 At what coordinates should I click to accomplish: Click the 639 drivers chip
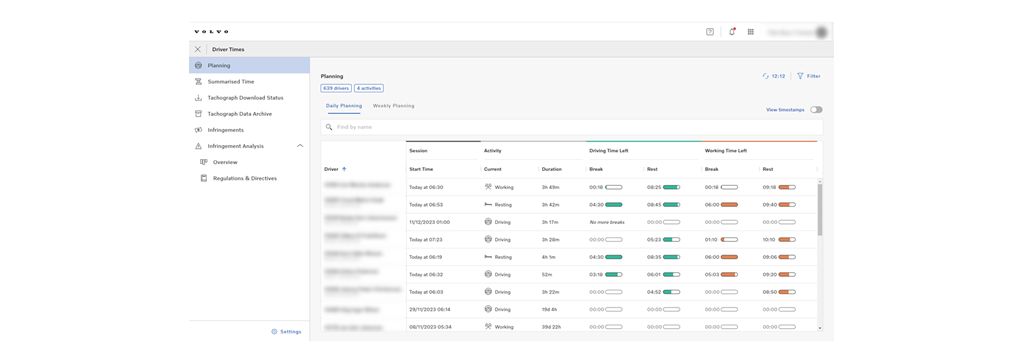[336, 87]
